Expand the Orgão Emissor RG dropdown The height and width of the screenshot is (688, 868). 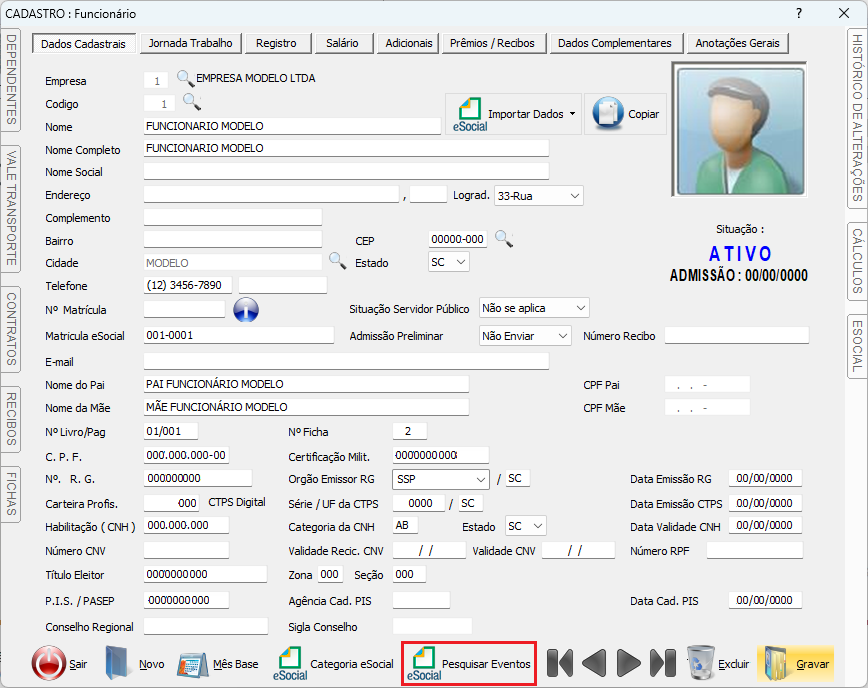point(480,479)
